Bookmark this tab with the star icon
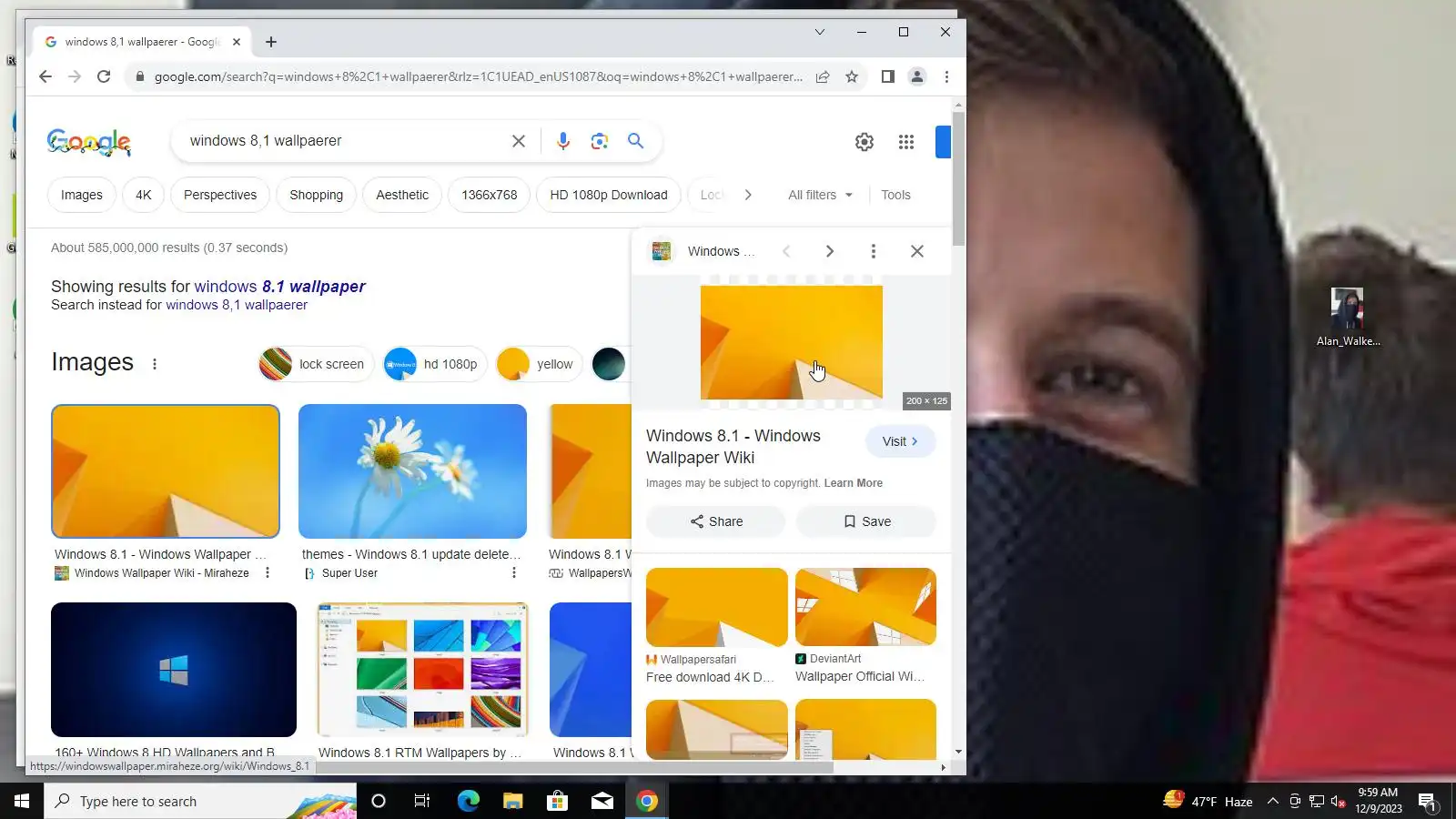 pos(852,77)
